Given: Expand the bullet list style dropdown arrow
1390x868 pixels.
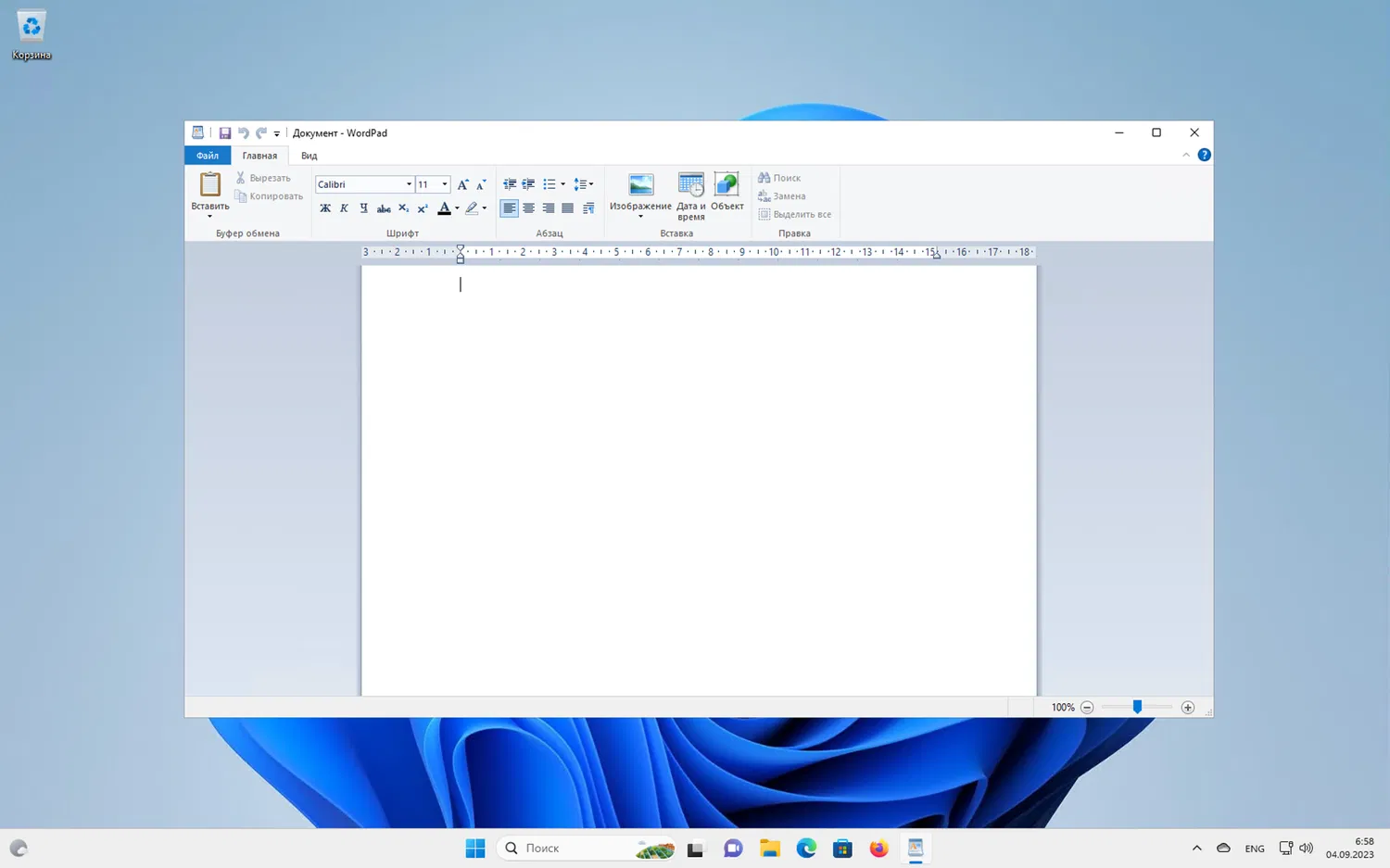Looking at the screenshot, I should (x=562, y=184).
